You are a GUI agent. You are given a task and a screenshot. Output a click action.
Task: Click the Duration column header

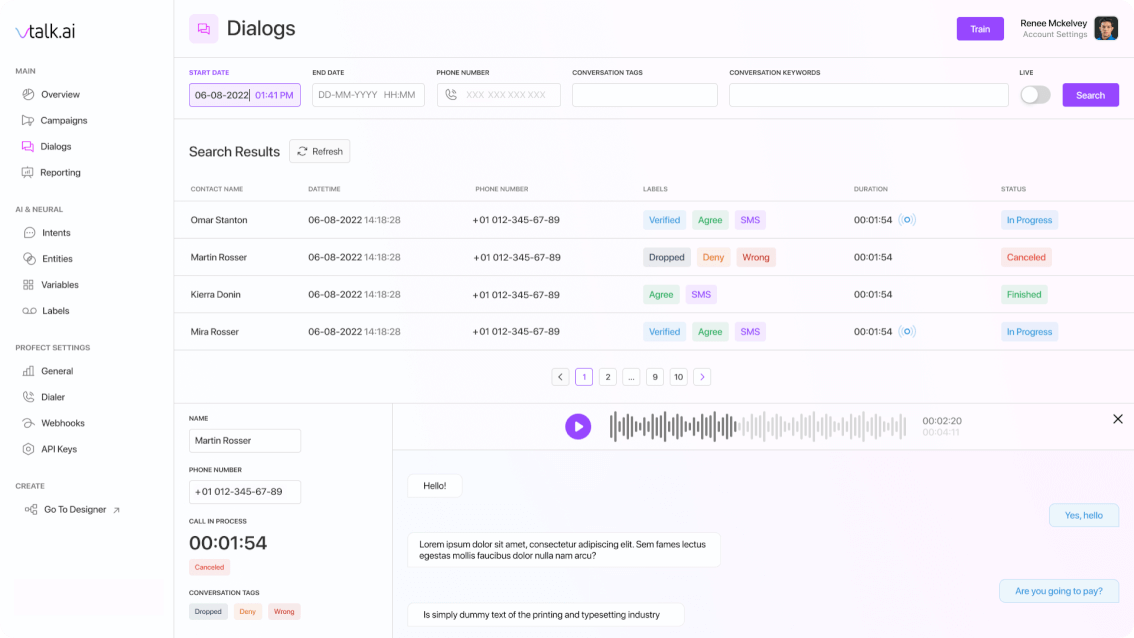[870, 189]
